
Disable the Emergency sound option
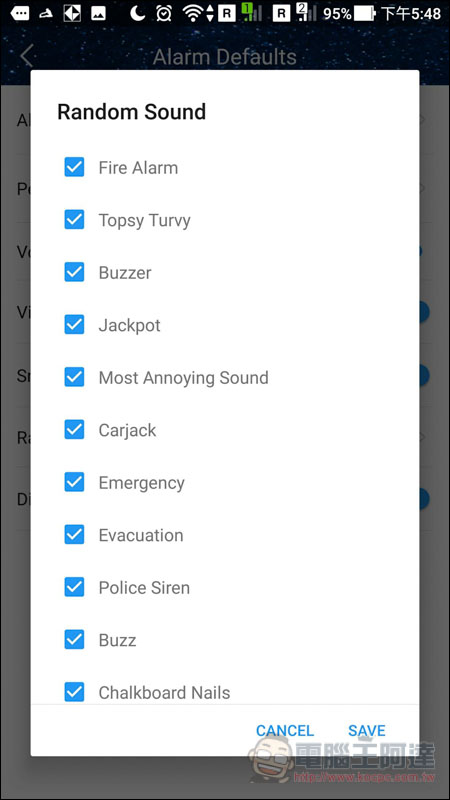pyautogui.click(x=74, y=482)
